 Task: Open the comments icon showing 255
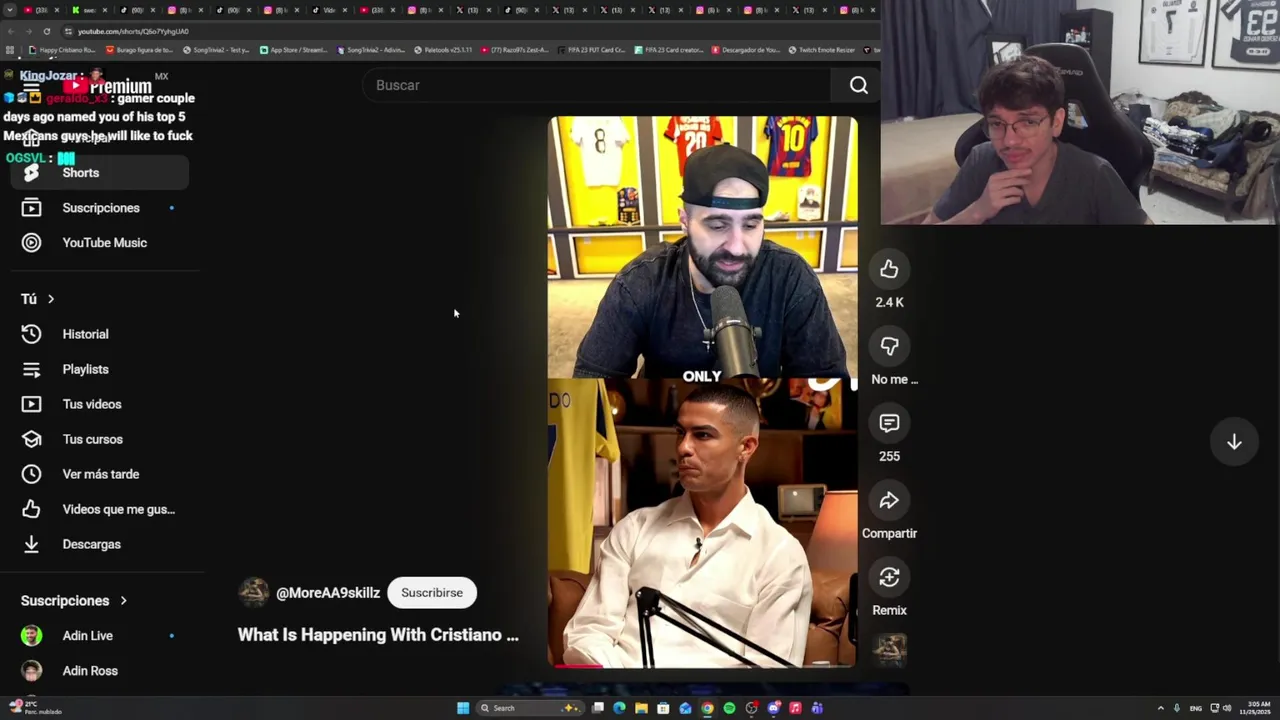click(889, 423)
